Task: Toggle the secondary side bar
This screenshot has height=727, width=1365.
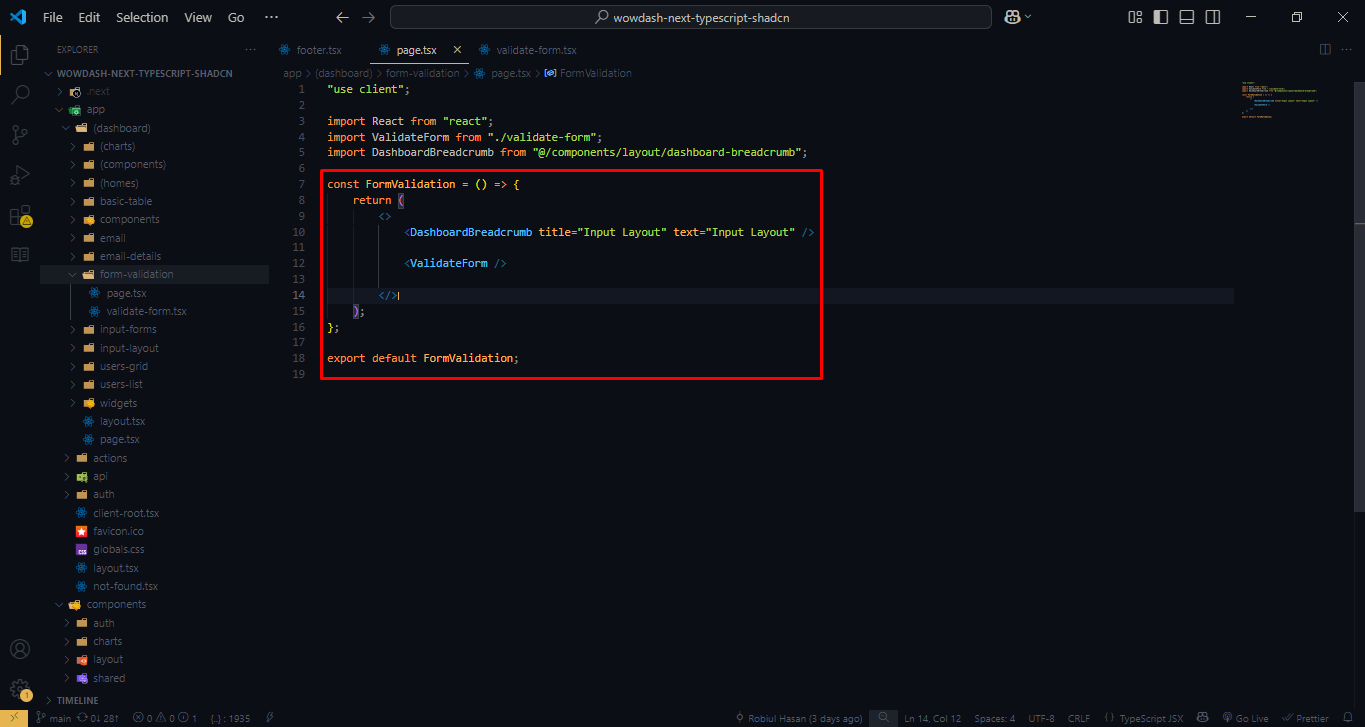Action: 1212,16
